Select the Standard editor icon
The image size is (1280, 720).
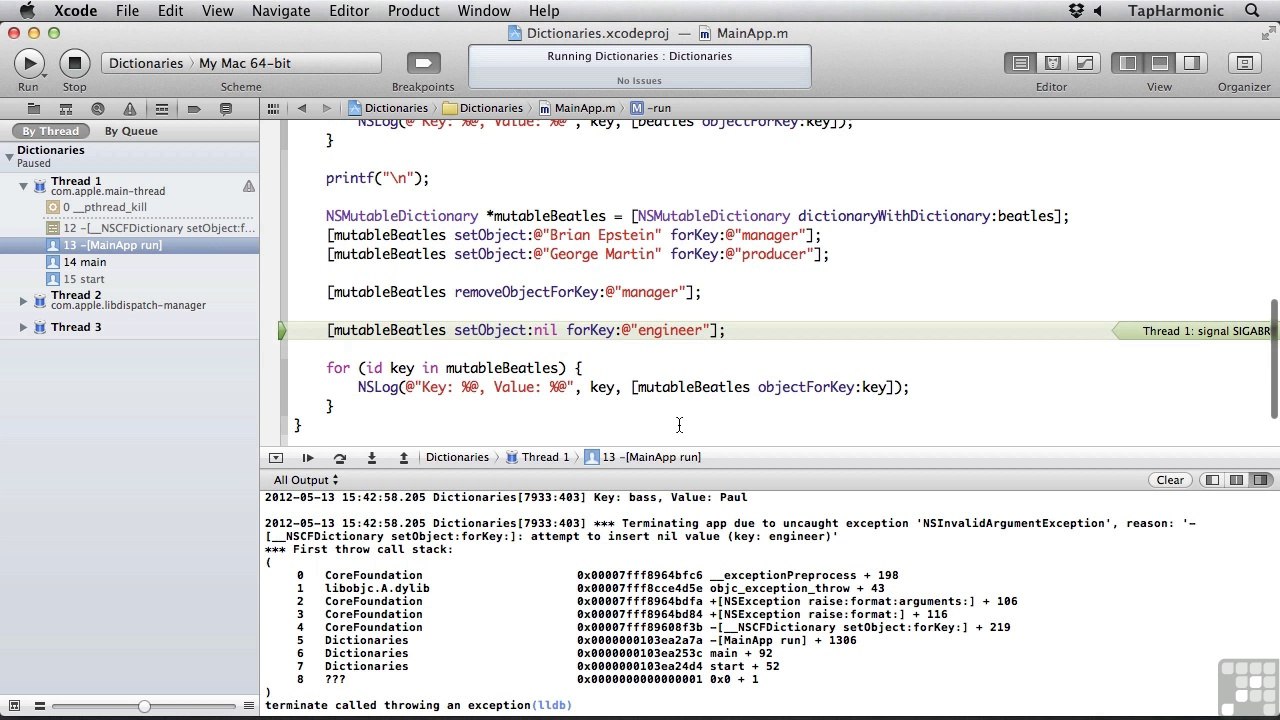coord(1020,63)
